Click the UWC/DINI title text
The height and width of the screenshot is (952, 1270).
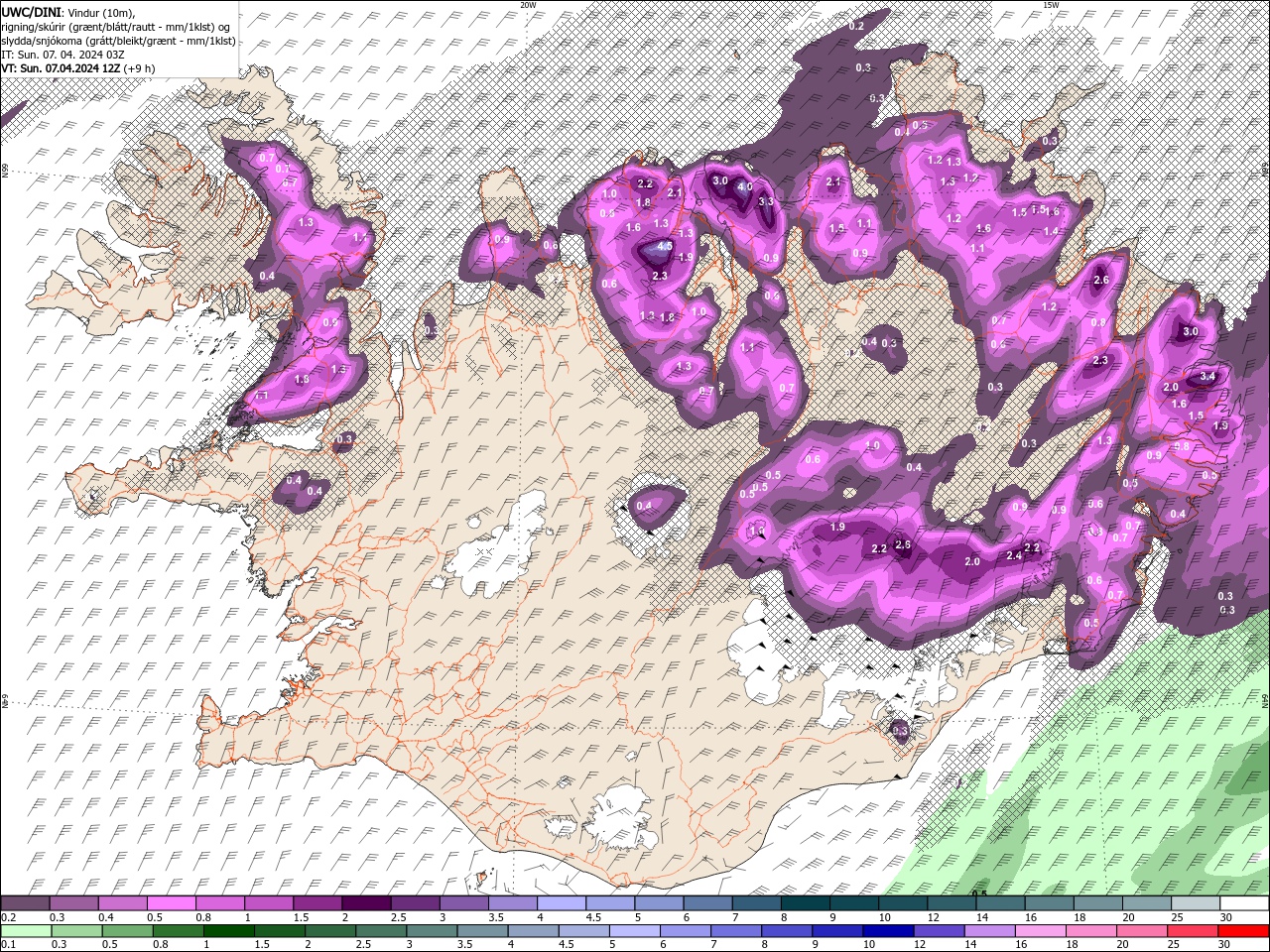[x=32, y=11]
